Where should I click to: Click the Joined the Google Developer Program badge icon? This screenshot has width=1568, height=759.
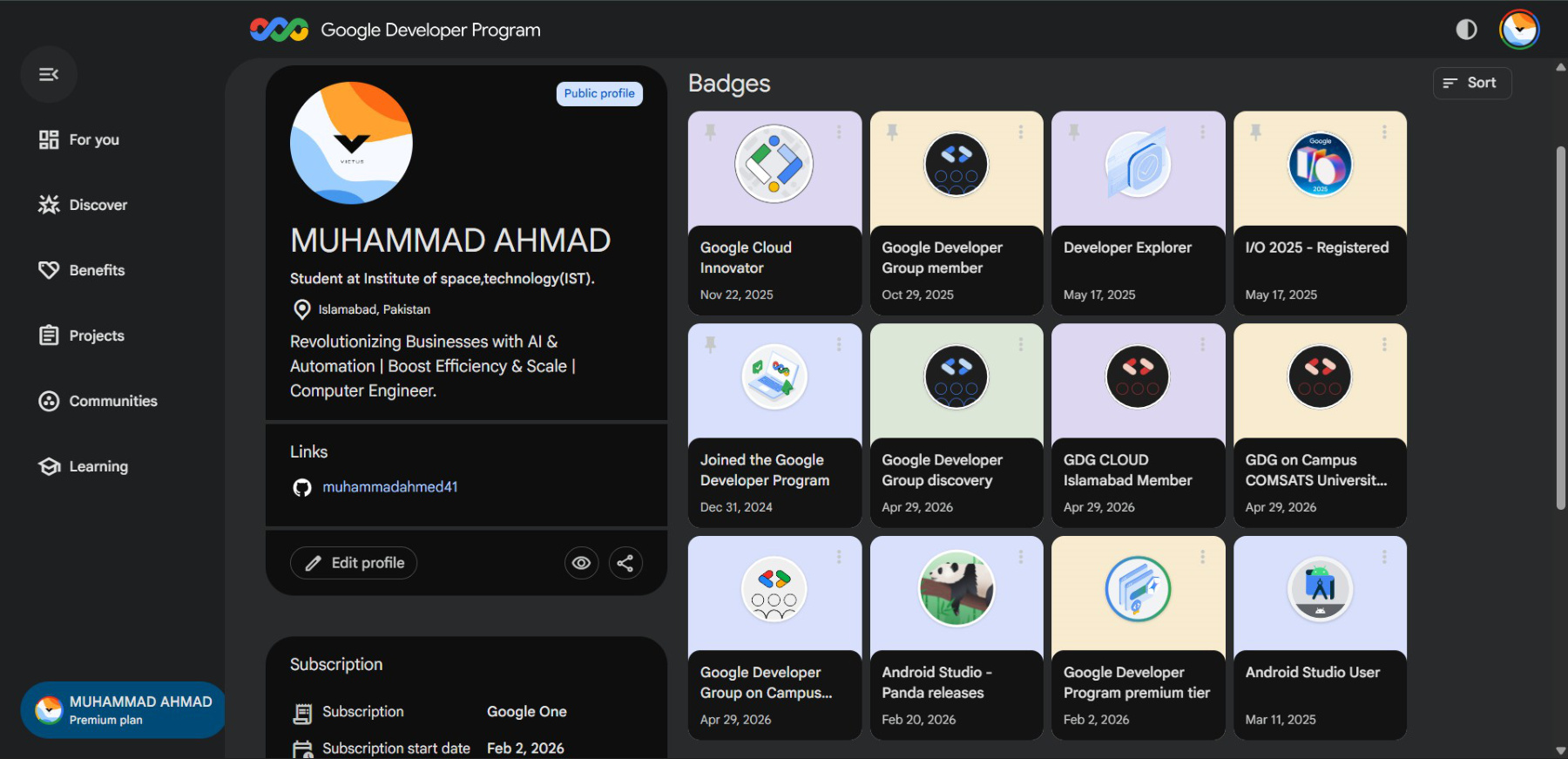pyautogui.click(x=774, y=376)
